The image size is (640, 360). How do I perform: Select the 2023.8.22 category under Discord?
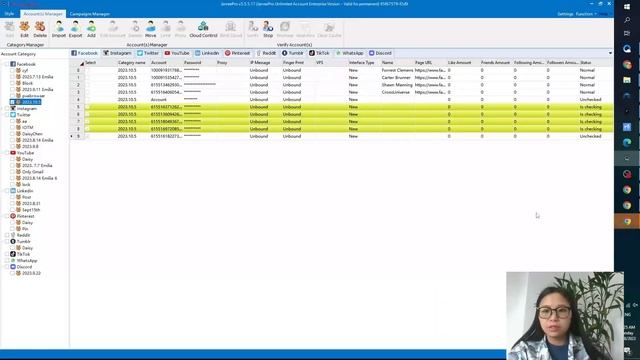point(31,273)
